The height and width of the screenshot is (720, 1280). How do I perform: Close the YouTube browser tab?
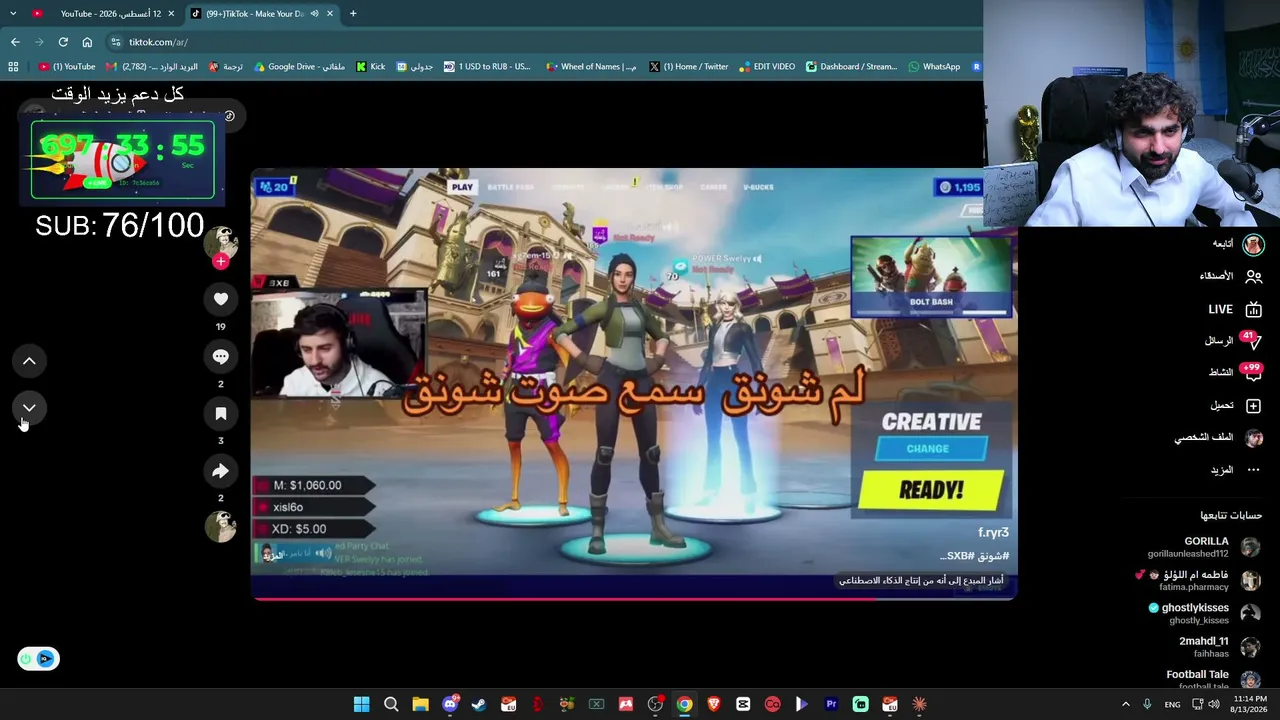click(171, 14)
